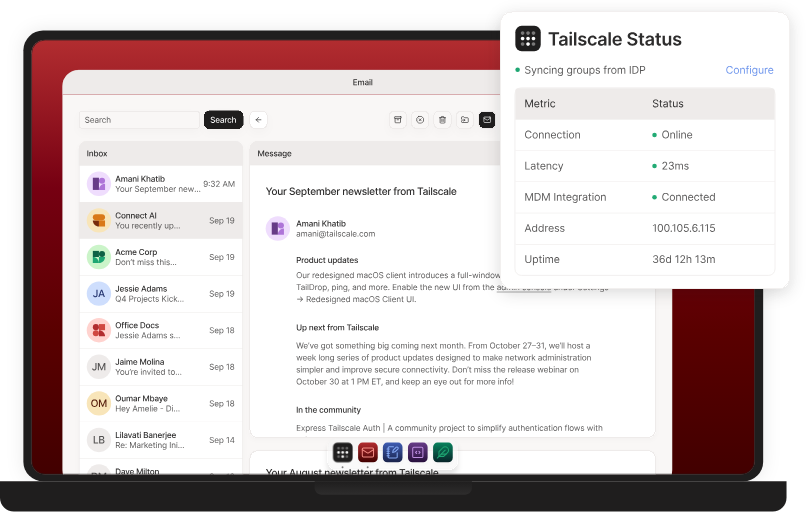This screenshot has height=512, width=806.
Task: Click the black envelope icon in toolbar
Action: (487, 120)
